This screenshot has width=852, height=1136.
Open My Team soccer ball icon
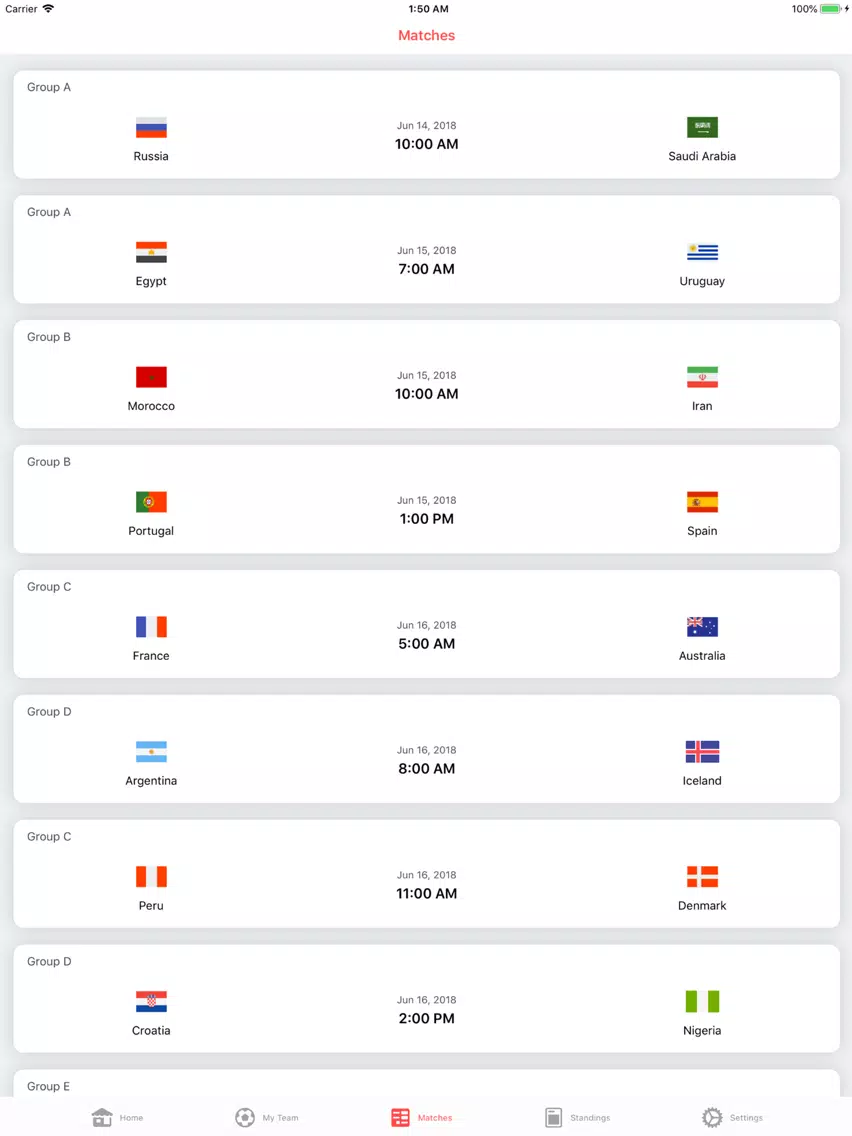245,1117
